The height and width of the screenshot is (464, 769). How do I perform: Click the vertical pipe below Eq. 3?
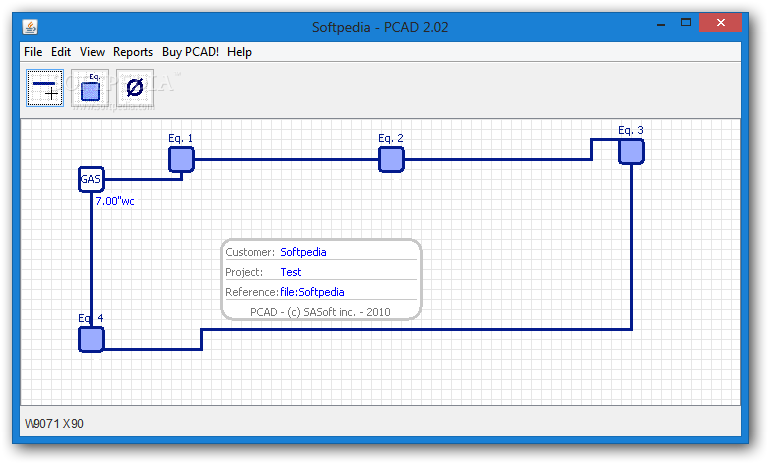[x=631, y=247]
